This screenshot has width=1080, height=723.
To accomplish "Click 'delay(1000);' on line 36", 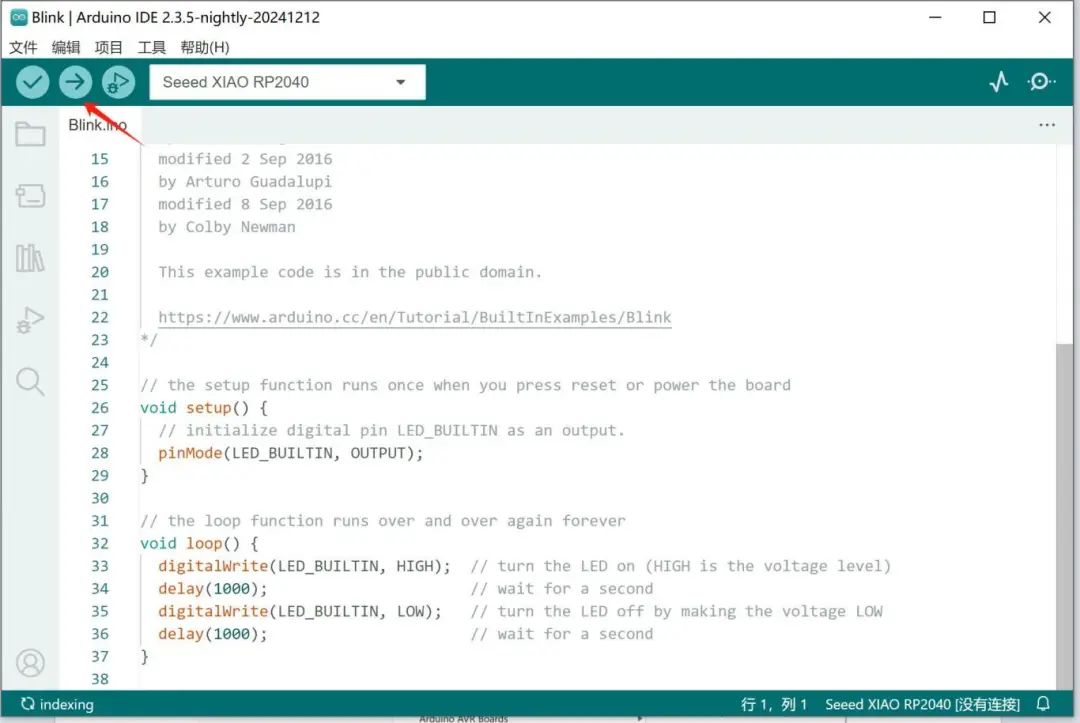I will (213, 634).
